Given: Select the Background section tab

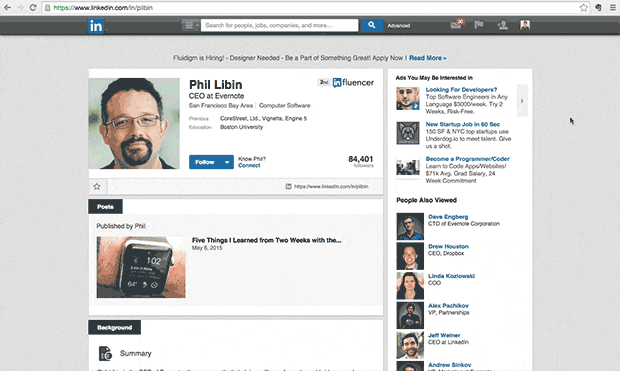Looking at the screenshot, I should (x=114, y=327).
